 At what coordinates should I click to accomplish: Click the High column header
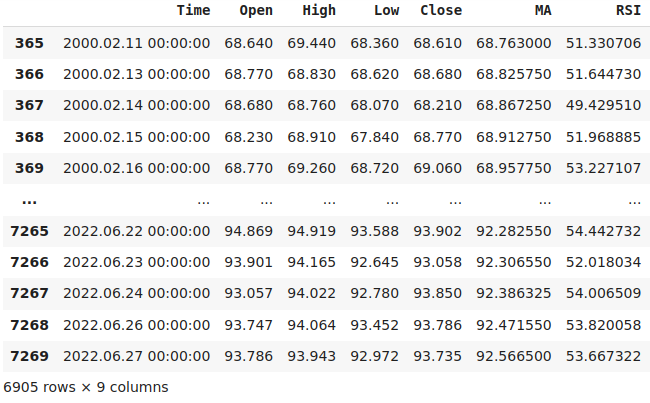(319, 10)
